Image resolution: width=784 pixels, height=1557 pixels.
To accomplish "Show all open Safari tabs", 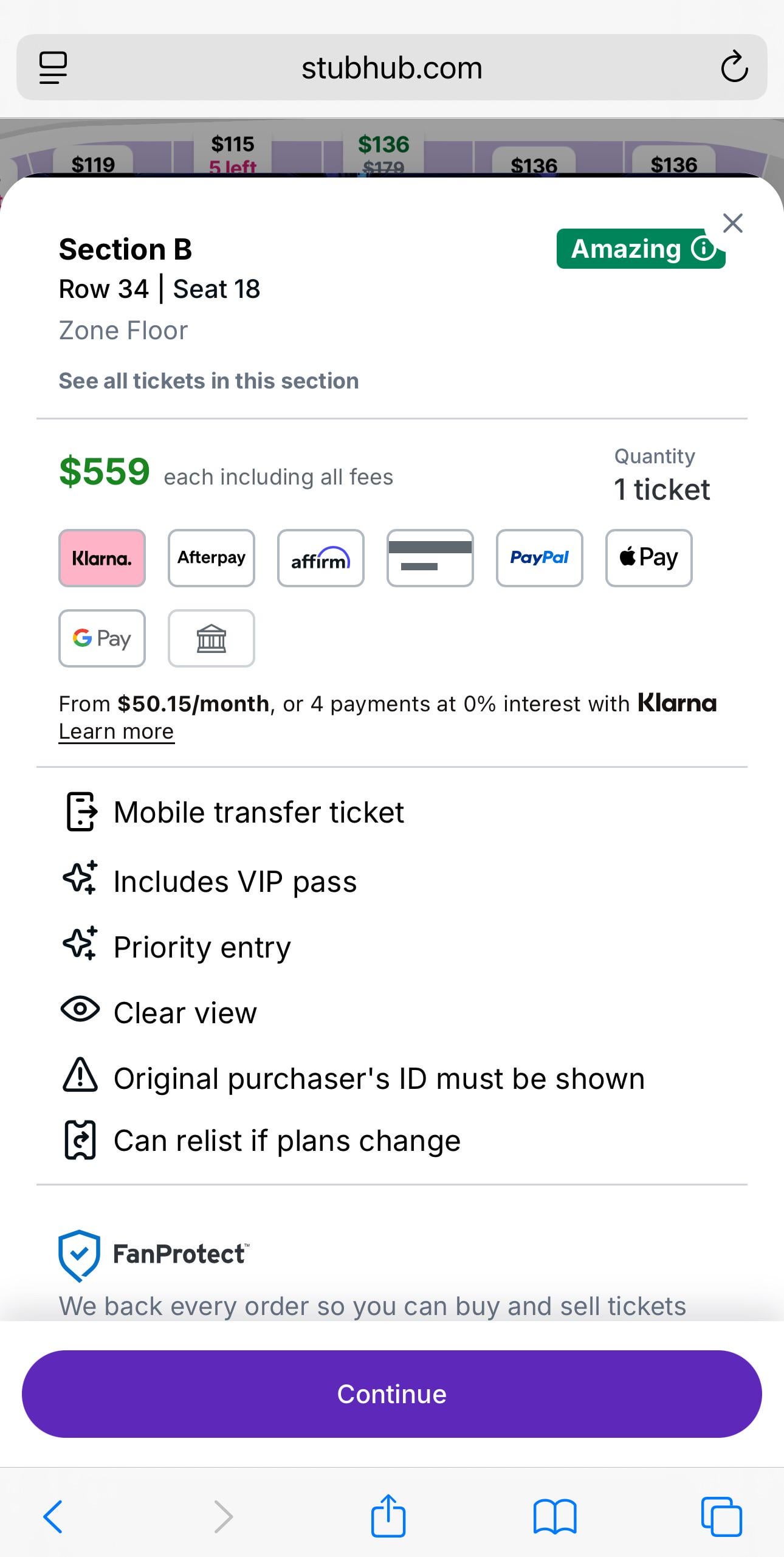I will 721,1516.
